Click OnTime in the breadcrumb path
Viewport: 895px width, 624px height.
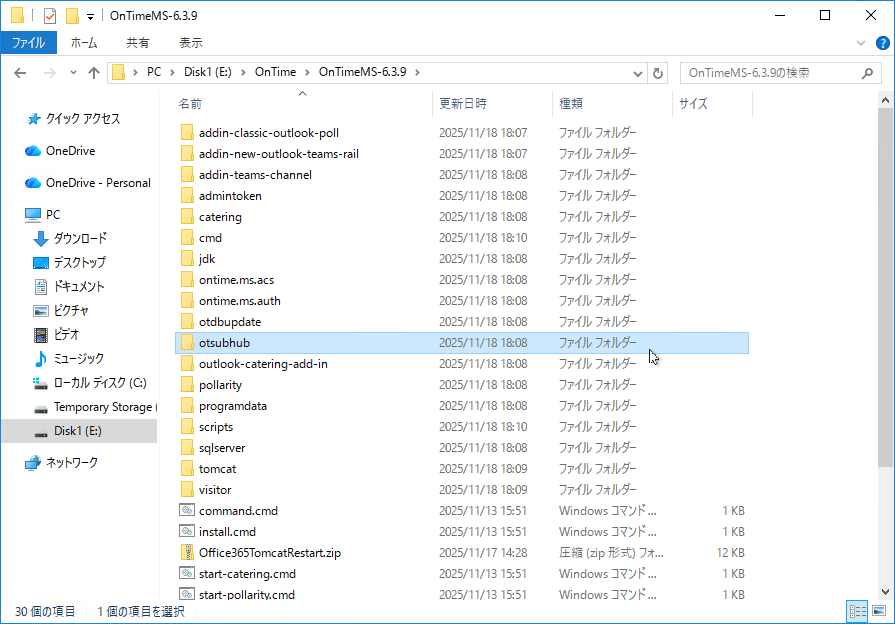pos(275,72)
